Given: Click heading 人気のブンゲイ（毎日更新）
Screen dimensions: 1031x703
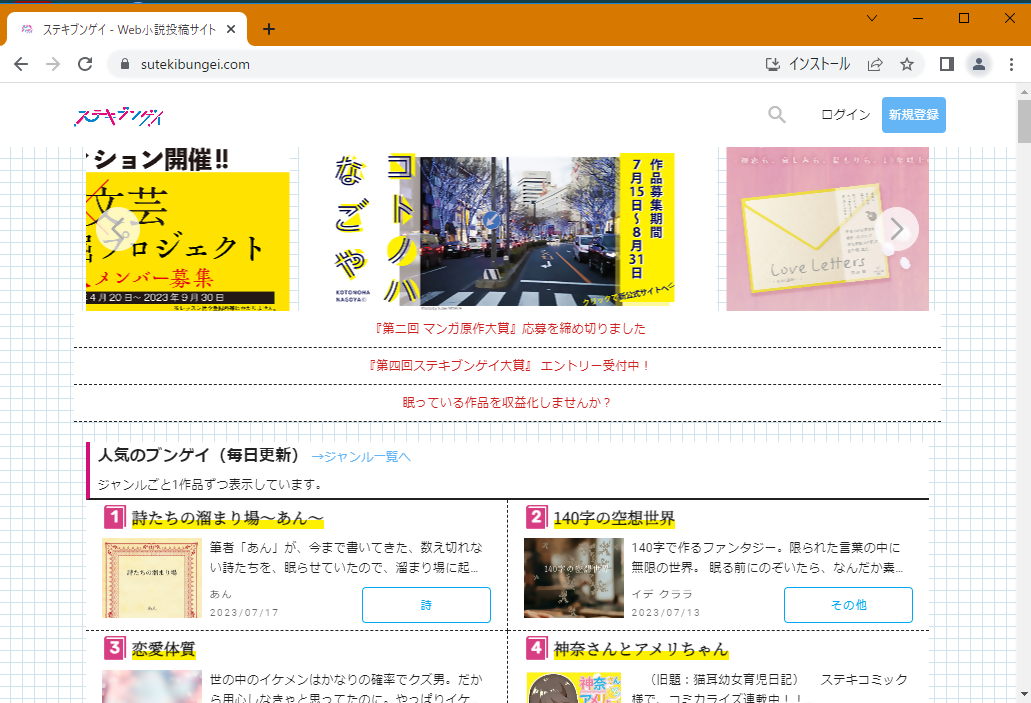Looking at the screenshot, I should 199,455.
